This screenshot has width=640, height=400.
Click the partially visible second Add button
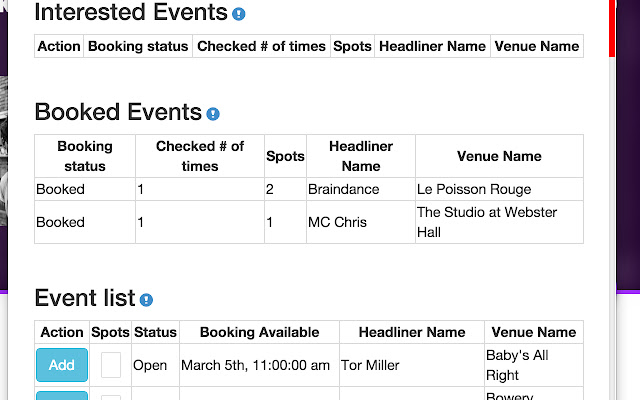tap(62, 396)
